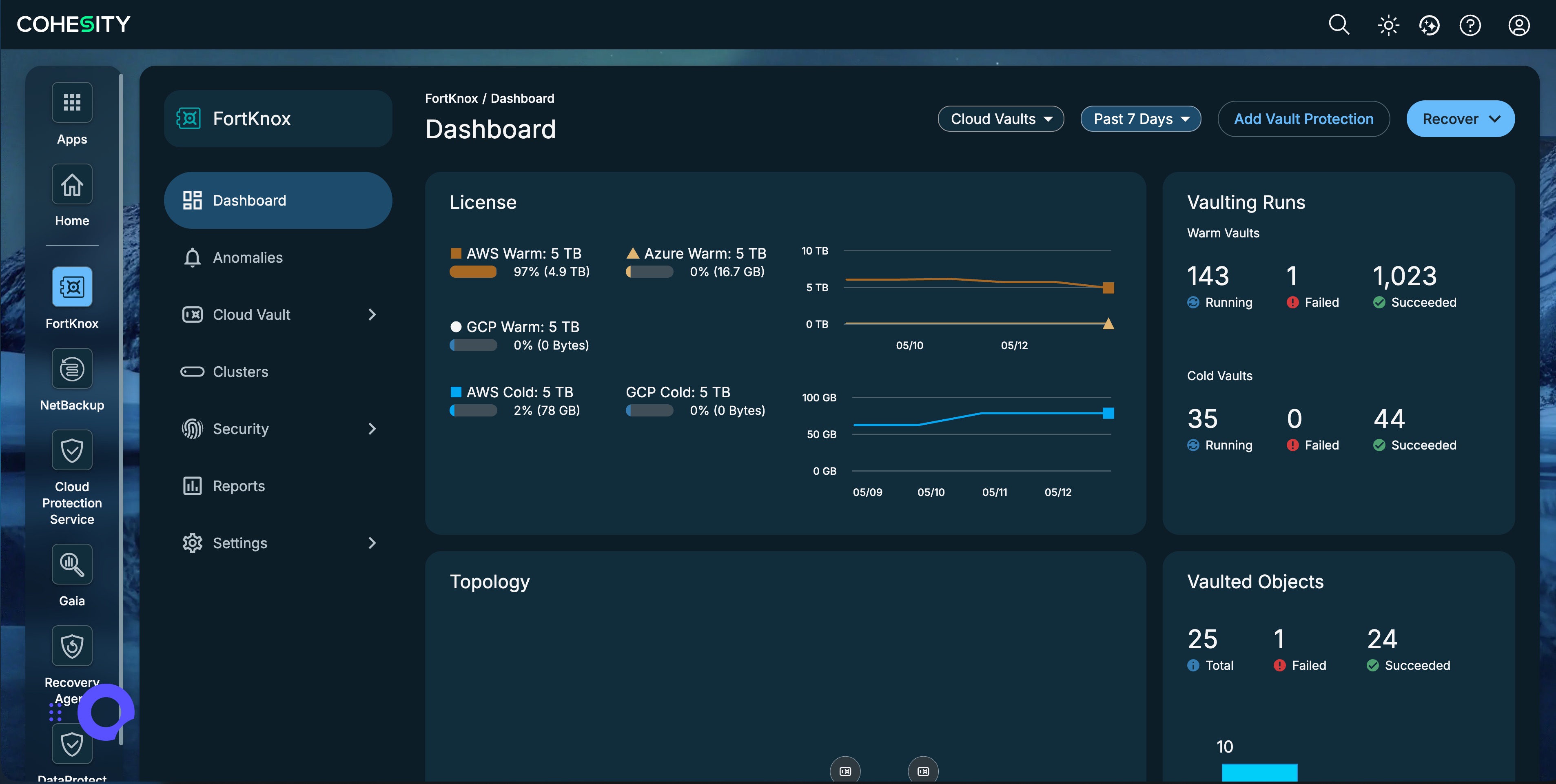Open the DataProtect shield icon
The width and height of the screenshot is (1556, 784).
click(x=72, y=744)
